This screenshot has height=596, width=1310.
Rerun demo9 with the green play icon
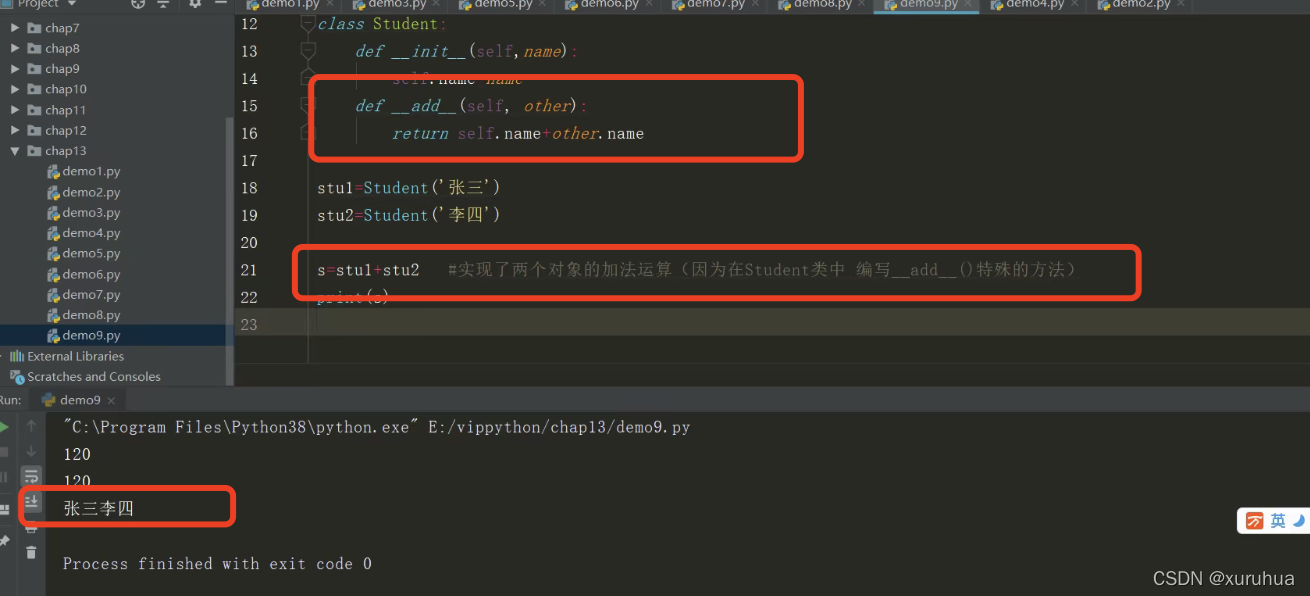click(x=4, y=427)
